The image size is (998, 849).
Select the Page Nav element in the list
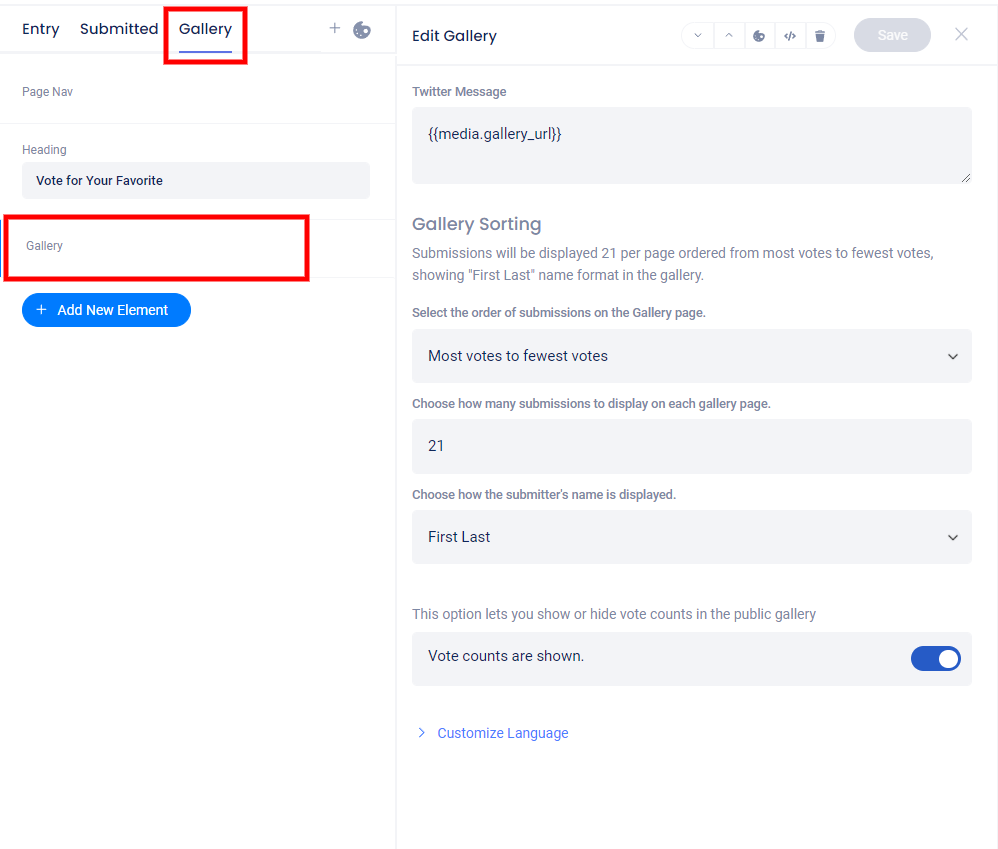[x=48, y=92]
